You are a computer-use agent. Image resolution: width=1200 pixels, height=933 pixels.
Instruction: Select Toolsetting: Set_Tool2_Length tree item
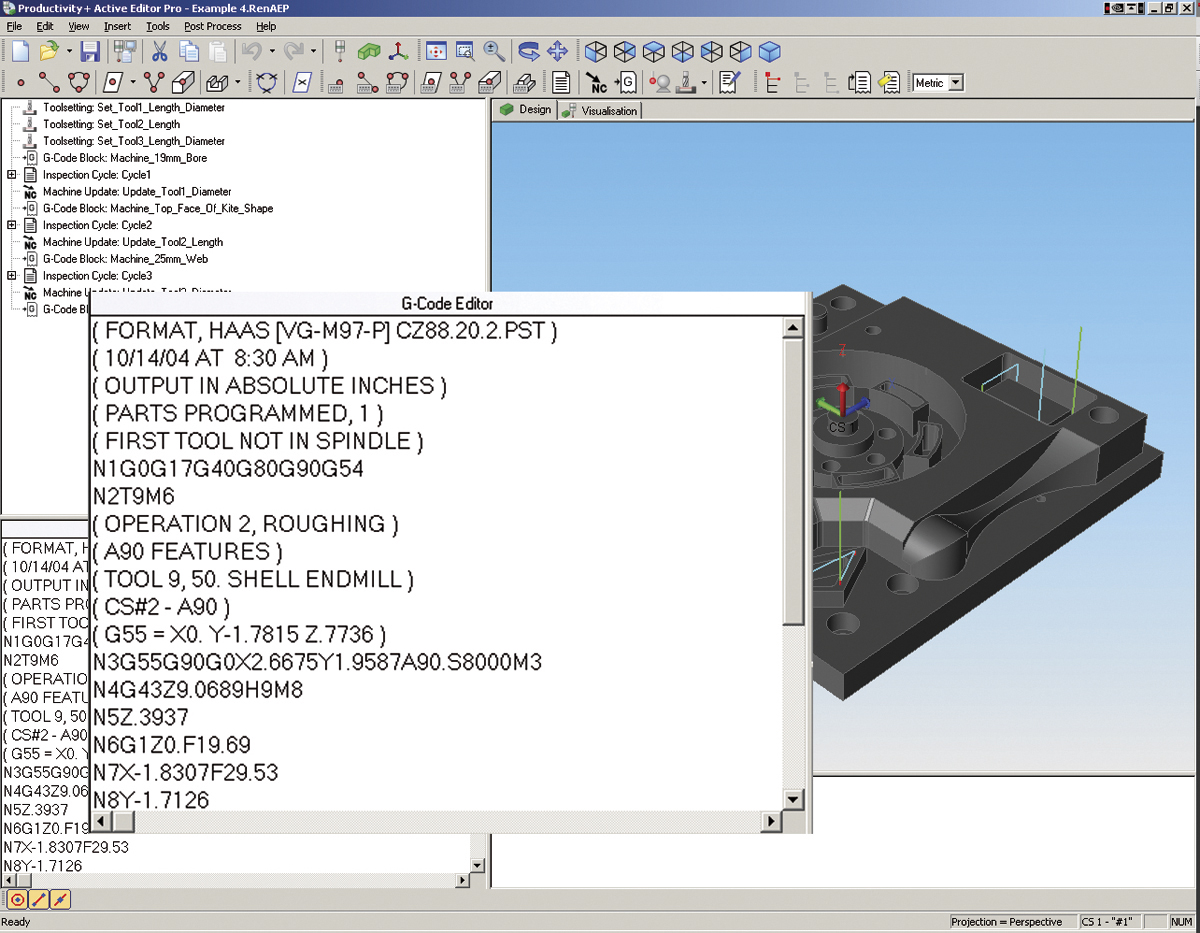pyautogui.click(x=111, y=124)
